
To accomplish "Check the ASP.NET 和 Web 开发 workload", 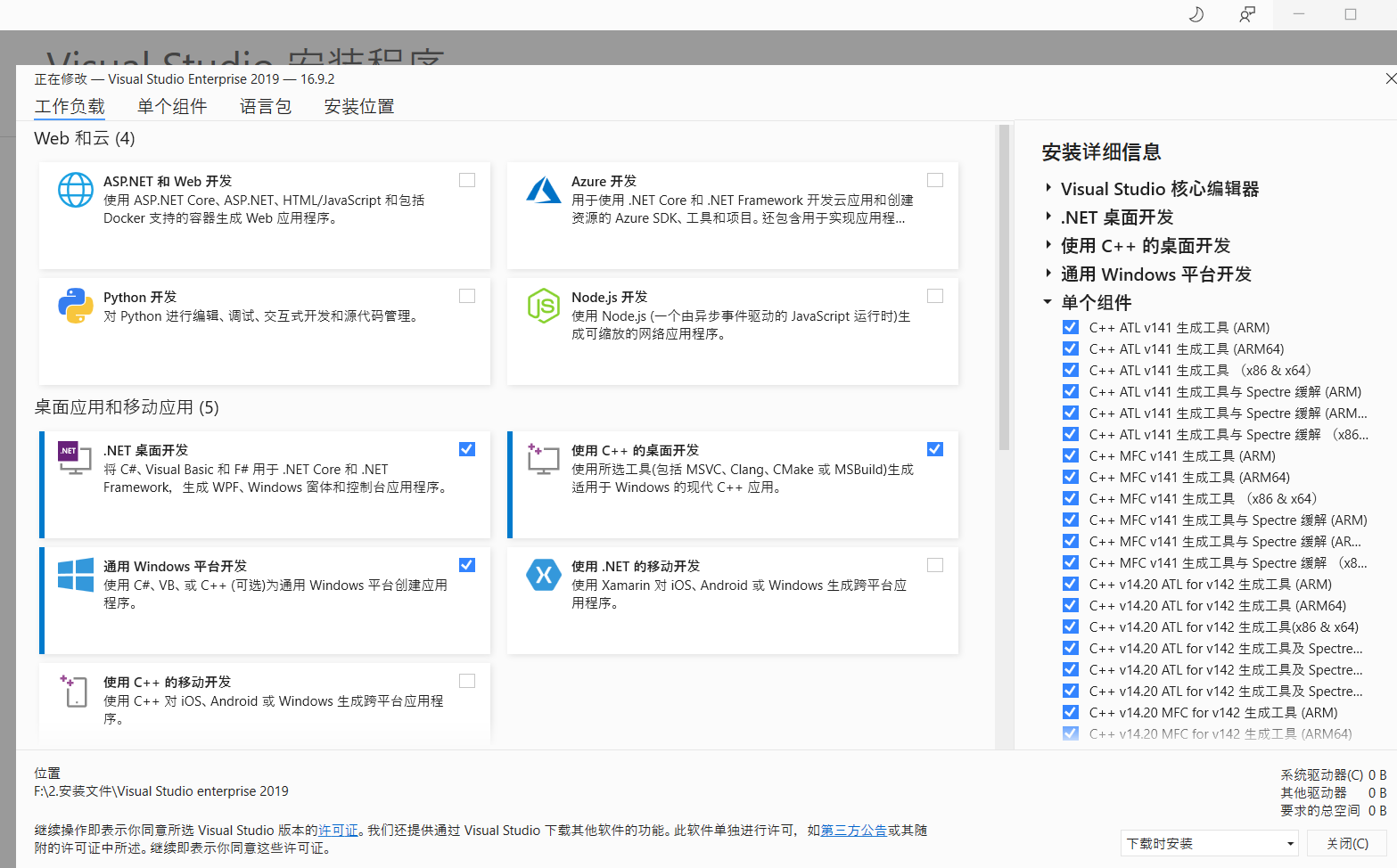I will [x=467, y=180].
